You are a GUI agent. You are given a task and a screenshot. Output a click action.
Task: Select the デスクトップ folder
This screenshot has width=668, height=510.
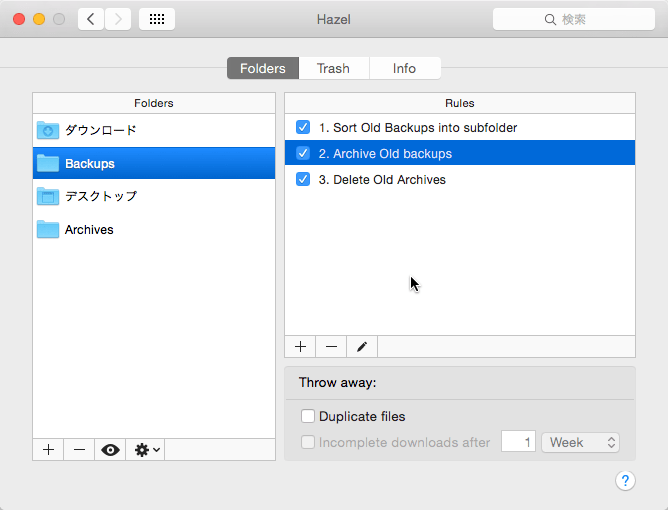100,196
